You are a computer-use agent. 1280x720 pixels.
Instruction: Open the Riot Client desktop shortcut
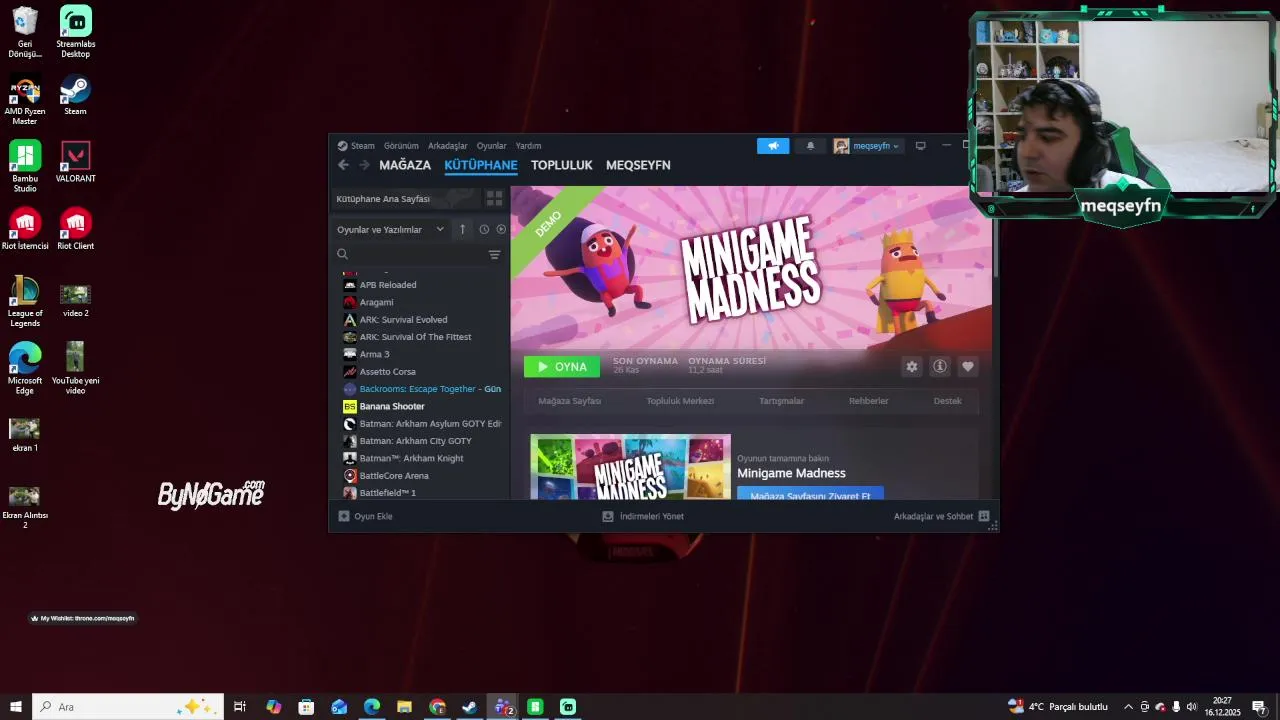point(76,229)
